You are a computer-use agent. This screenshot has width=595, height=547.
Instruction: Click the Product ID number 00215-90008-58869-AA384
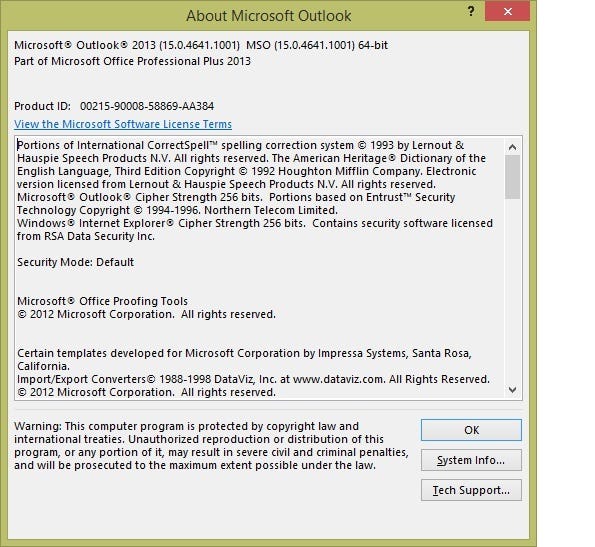tap(147, 106)
